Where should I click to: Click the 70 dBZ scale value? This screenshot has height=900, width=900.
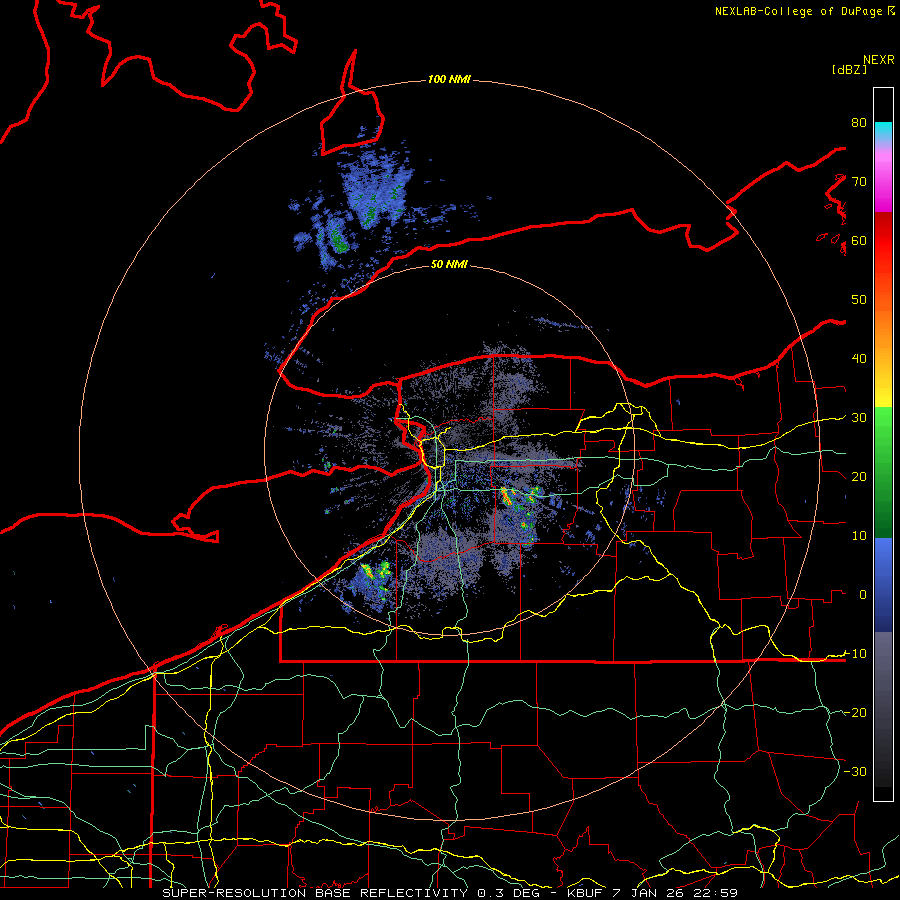coord(859,181)
